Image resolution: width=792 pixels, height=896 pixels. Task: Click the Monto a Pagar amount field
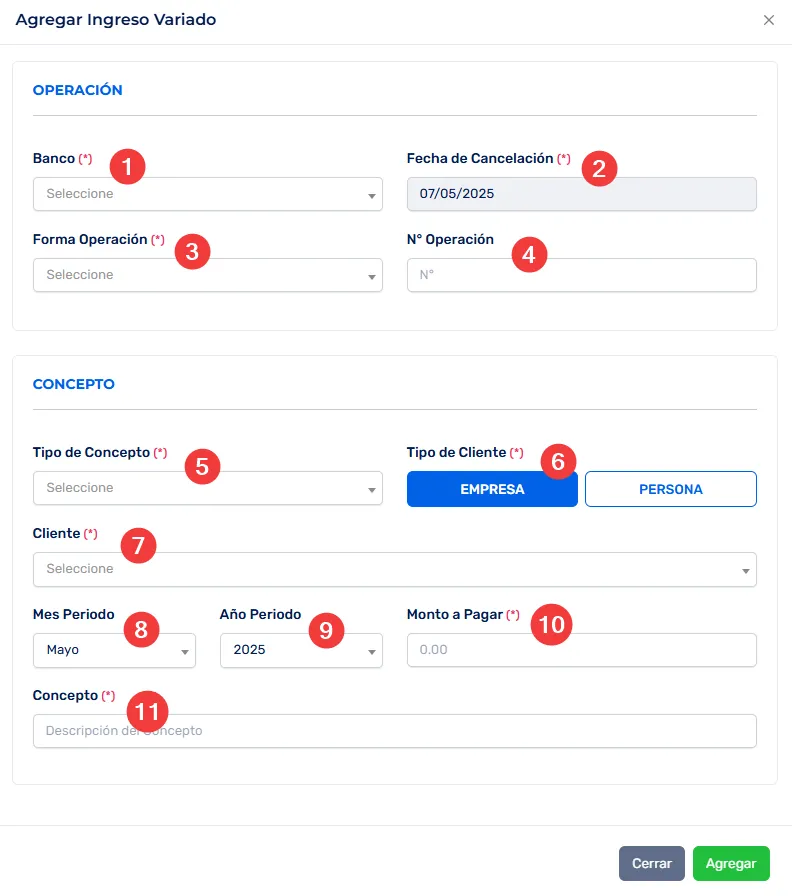[581, 650]
